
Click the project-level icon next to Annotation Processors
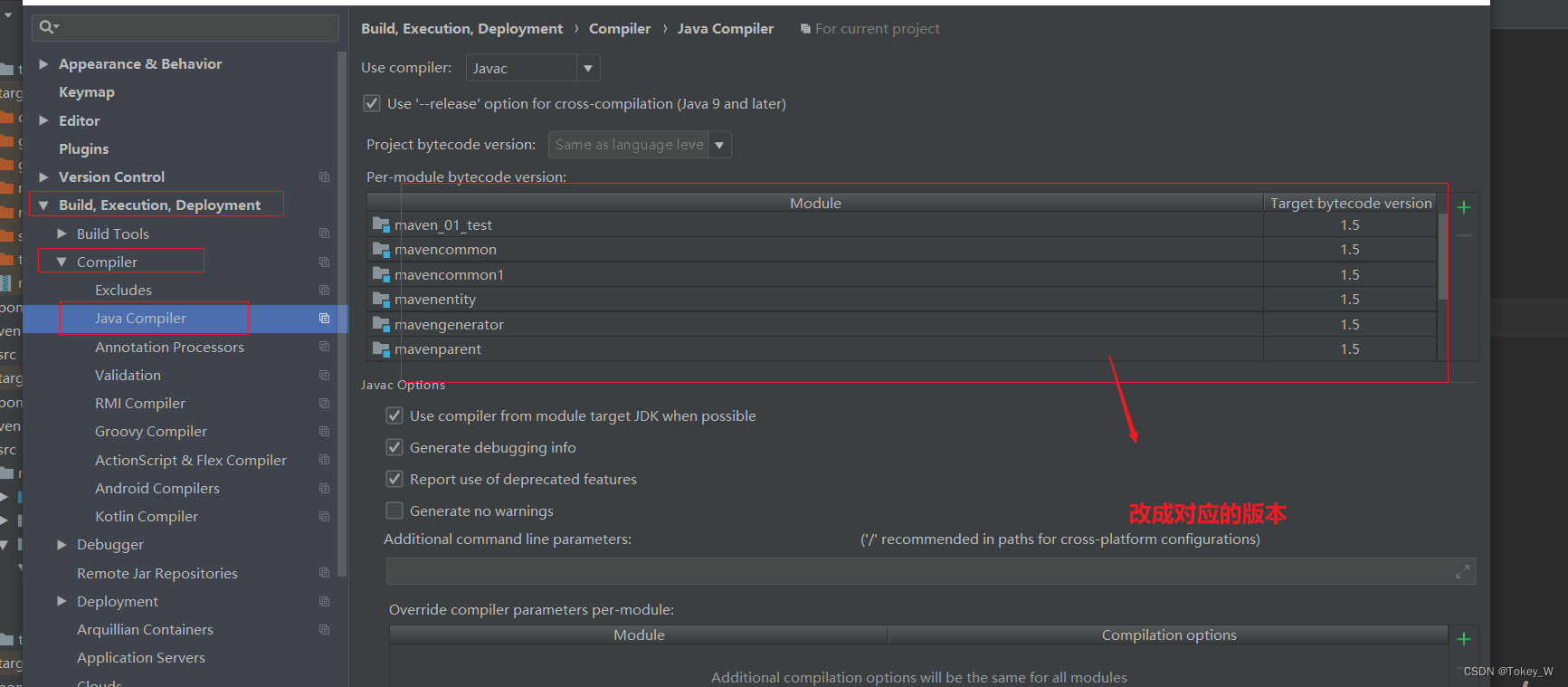click(324, 347)
